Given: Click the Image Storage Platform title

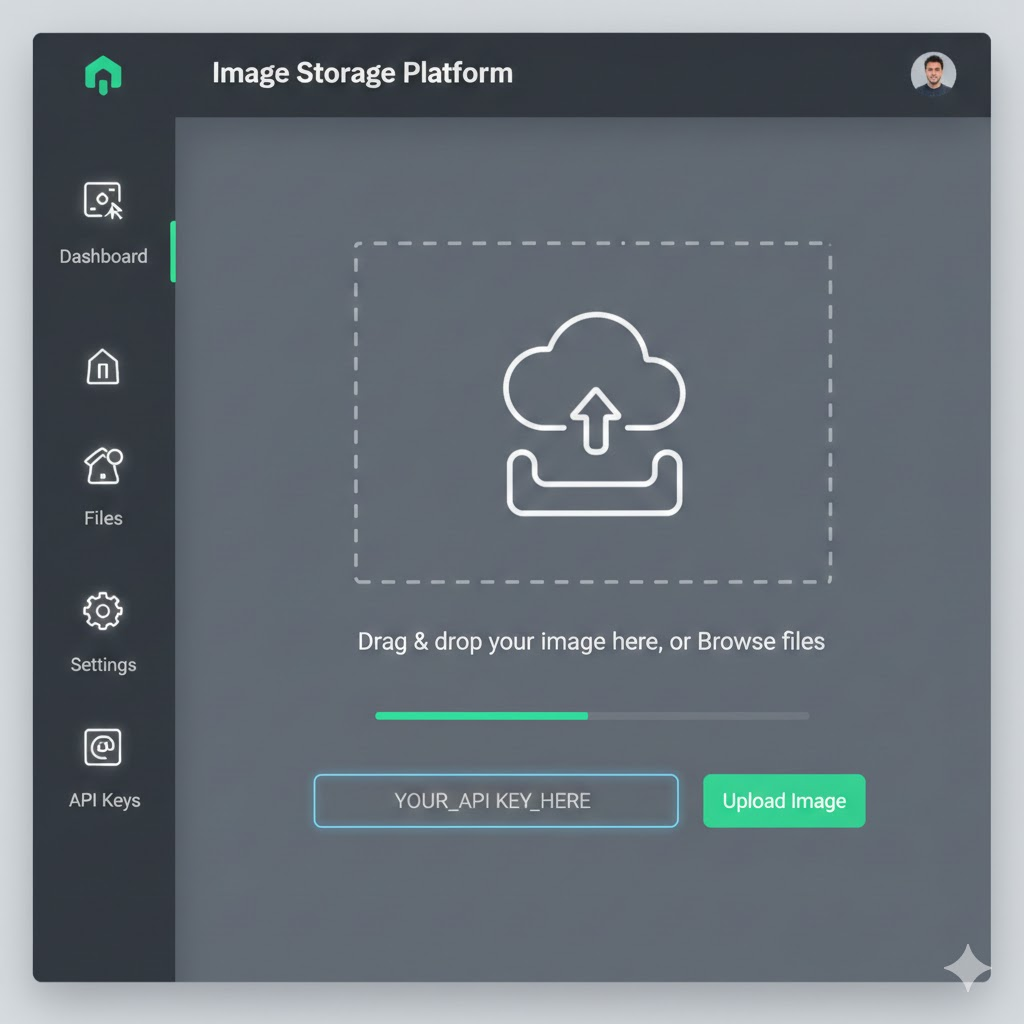Looking at the screenshot, I should 362,72.
